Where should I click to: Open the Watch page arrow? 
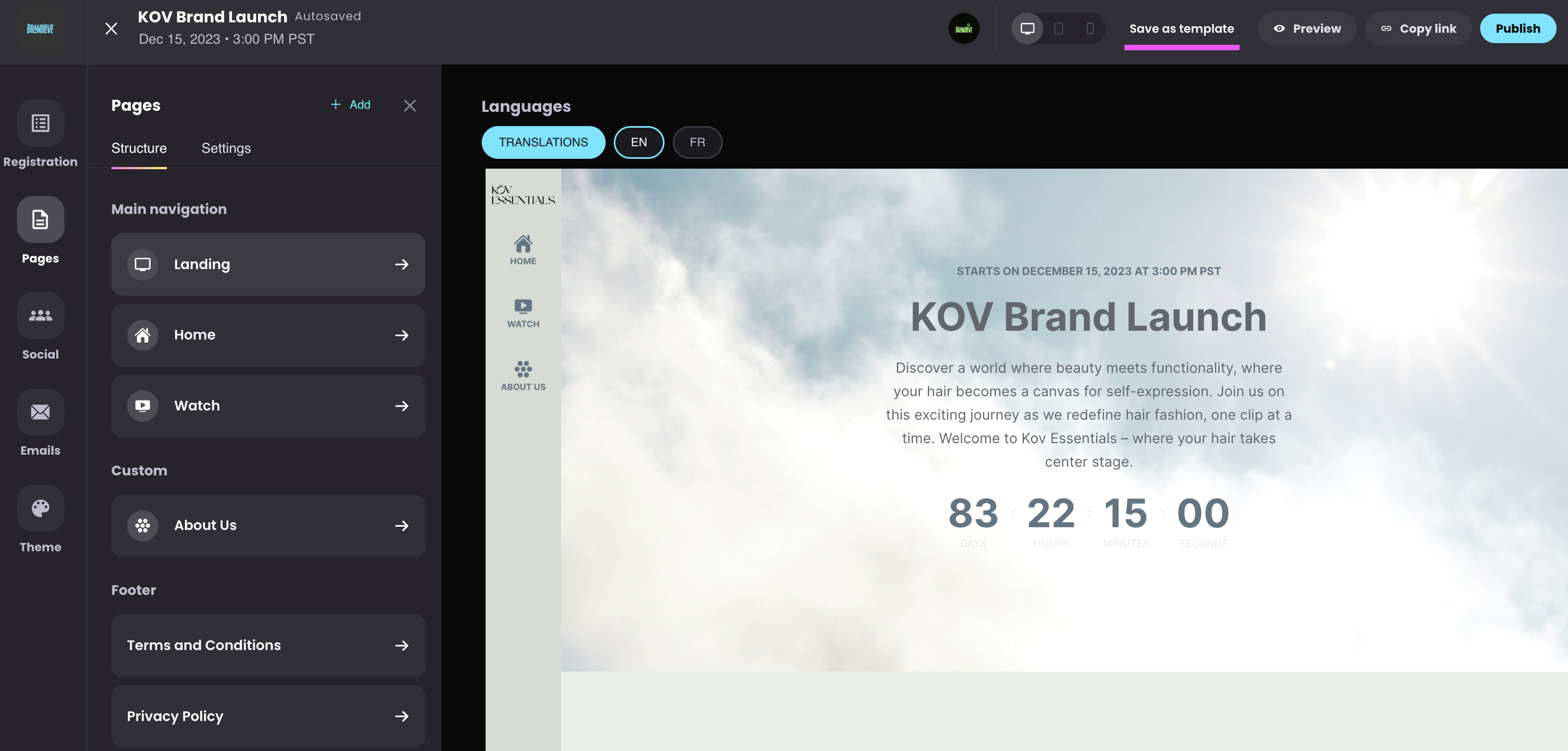(402, 406)
